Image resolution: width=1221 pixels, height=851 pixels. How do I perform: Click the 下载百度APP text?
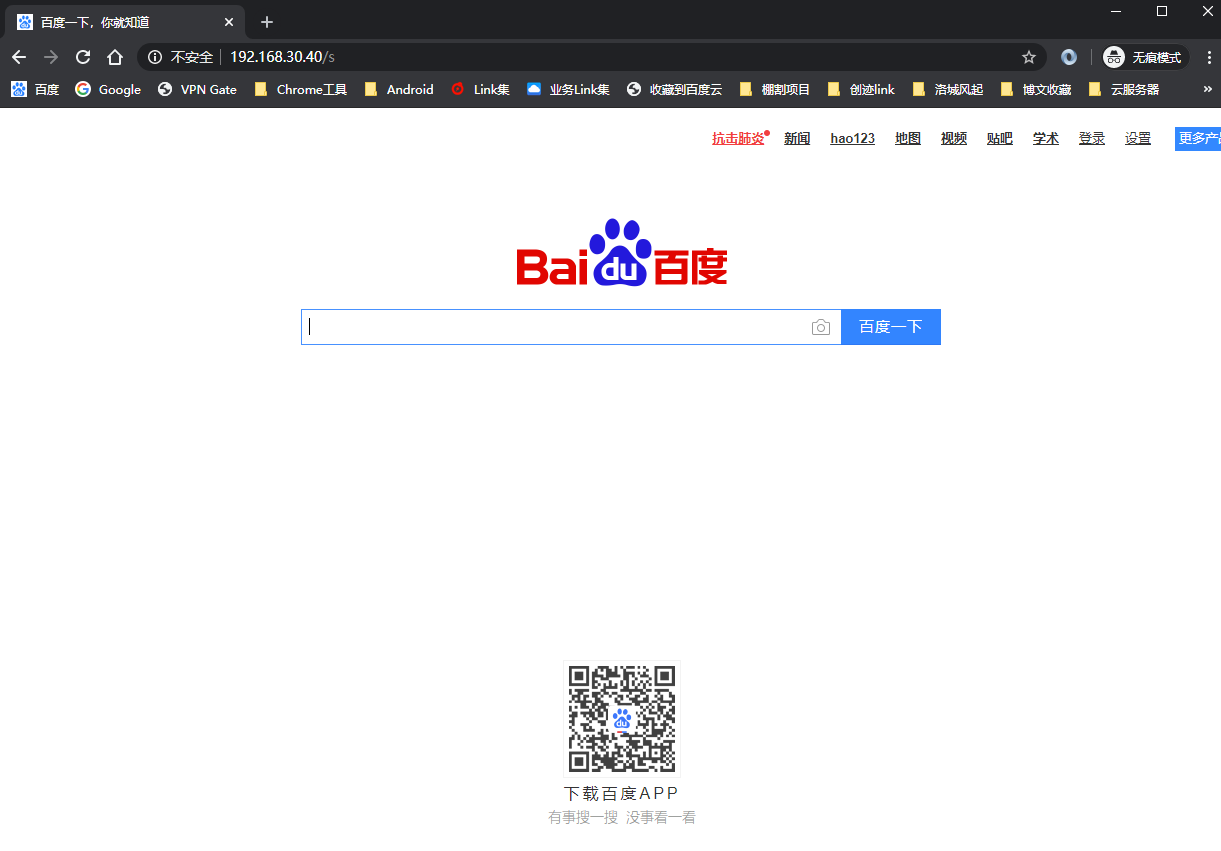tap(622, 794)
